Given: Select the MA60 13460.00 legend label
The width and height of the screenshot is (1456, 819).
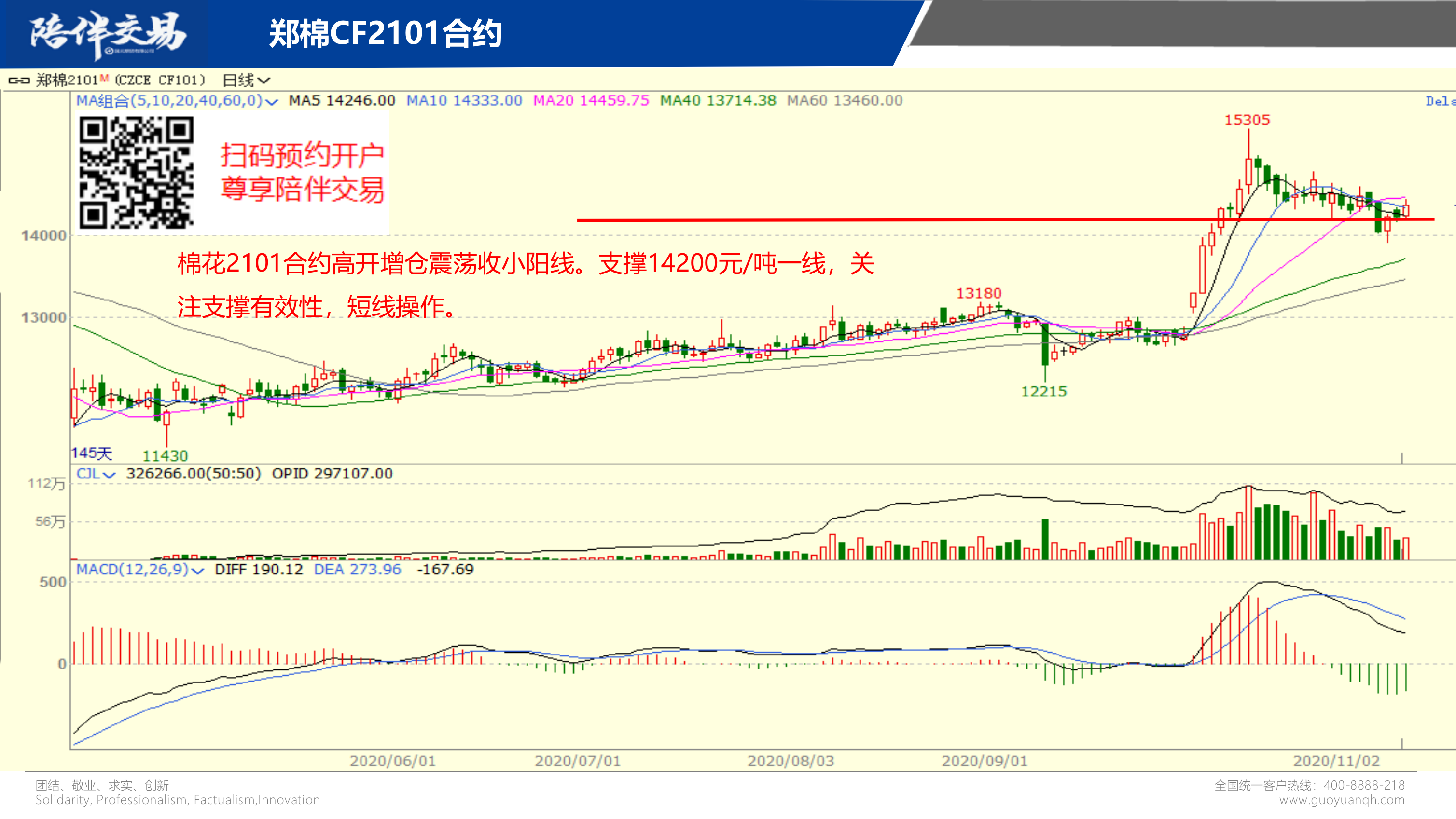Looking at the screenshot, I should click(845, 100).
